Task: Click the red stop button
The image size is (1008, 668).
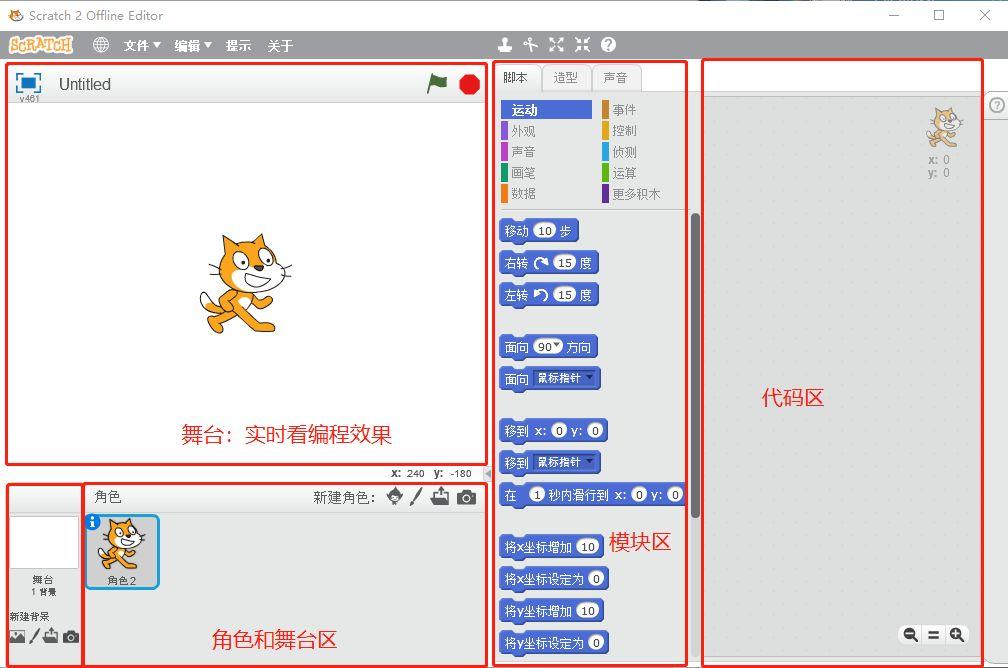Action: [469, 84]
